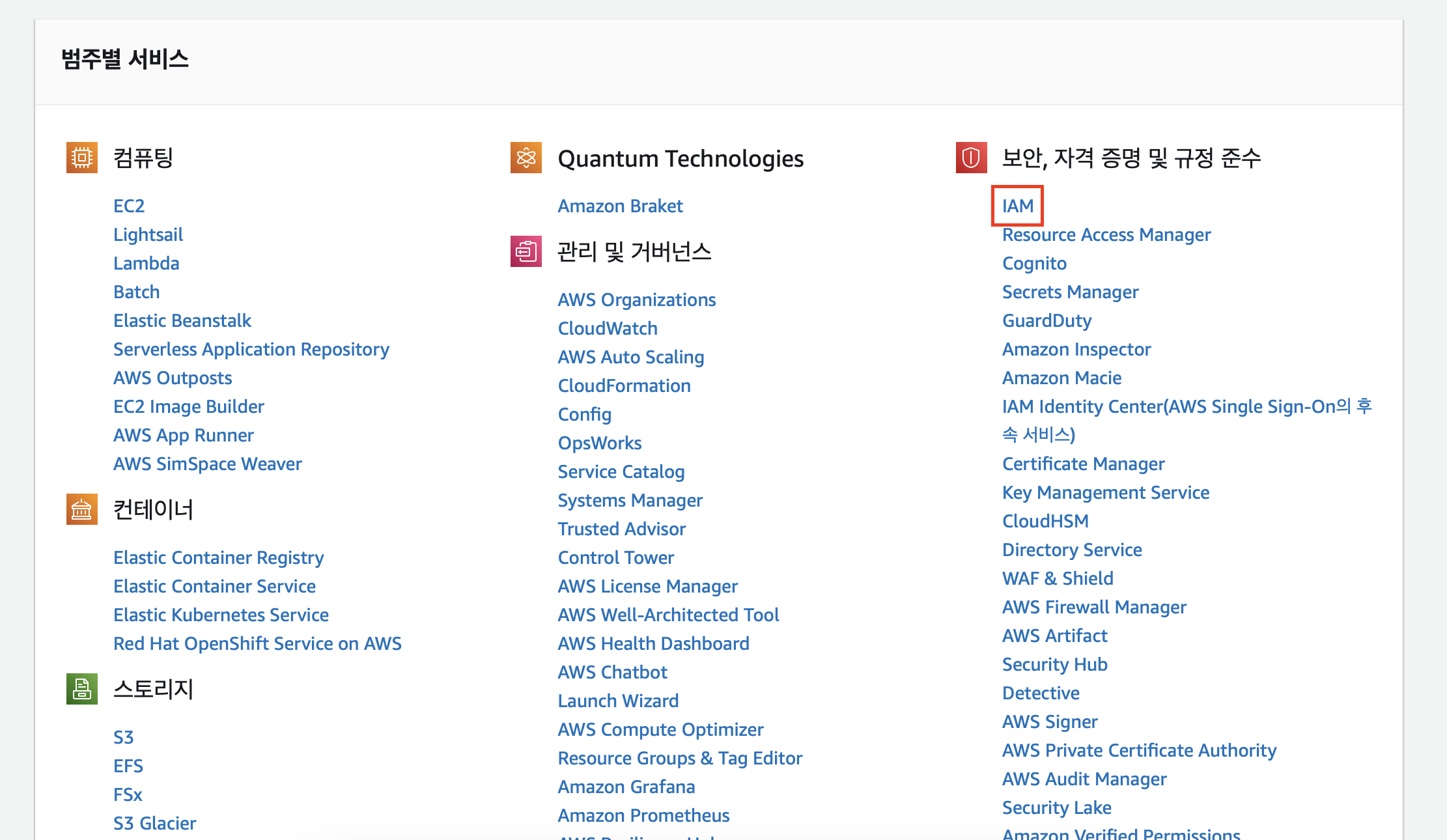Open Certificate Manager
The width and height of the screenshot is (1447, 840).
coord(1084,464)
